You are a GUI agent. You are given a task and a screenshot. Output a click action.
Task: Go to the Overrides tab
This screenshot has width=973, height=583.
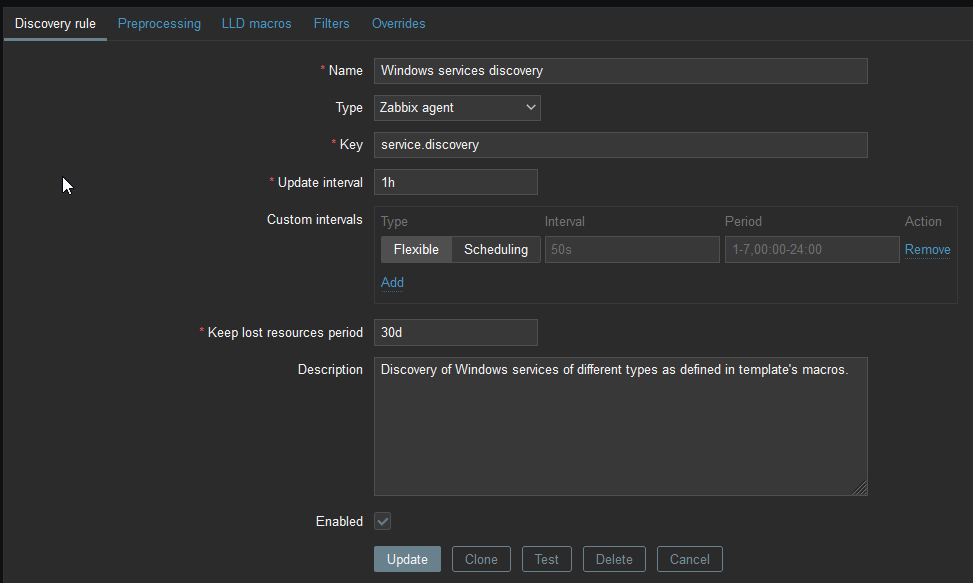coord(398,23)
